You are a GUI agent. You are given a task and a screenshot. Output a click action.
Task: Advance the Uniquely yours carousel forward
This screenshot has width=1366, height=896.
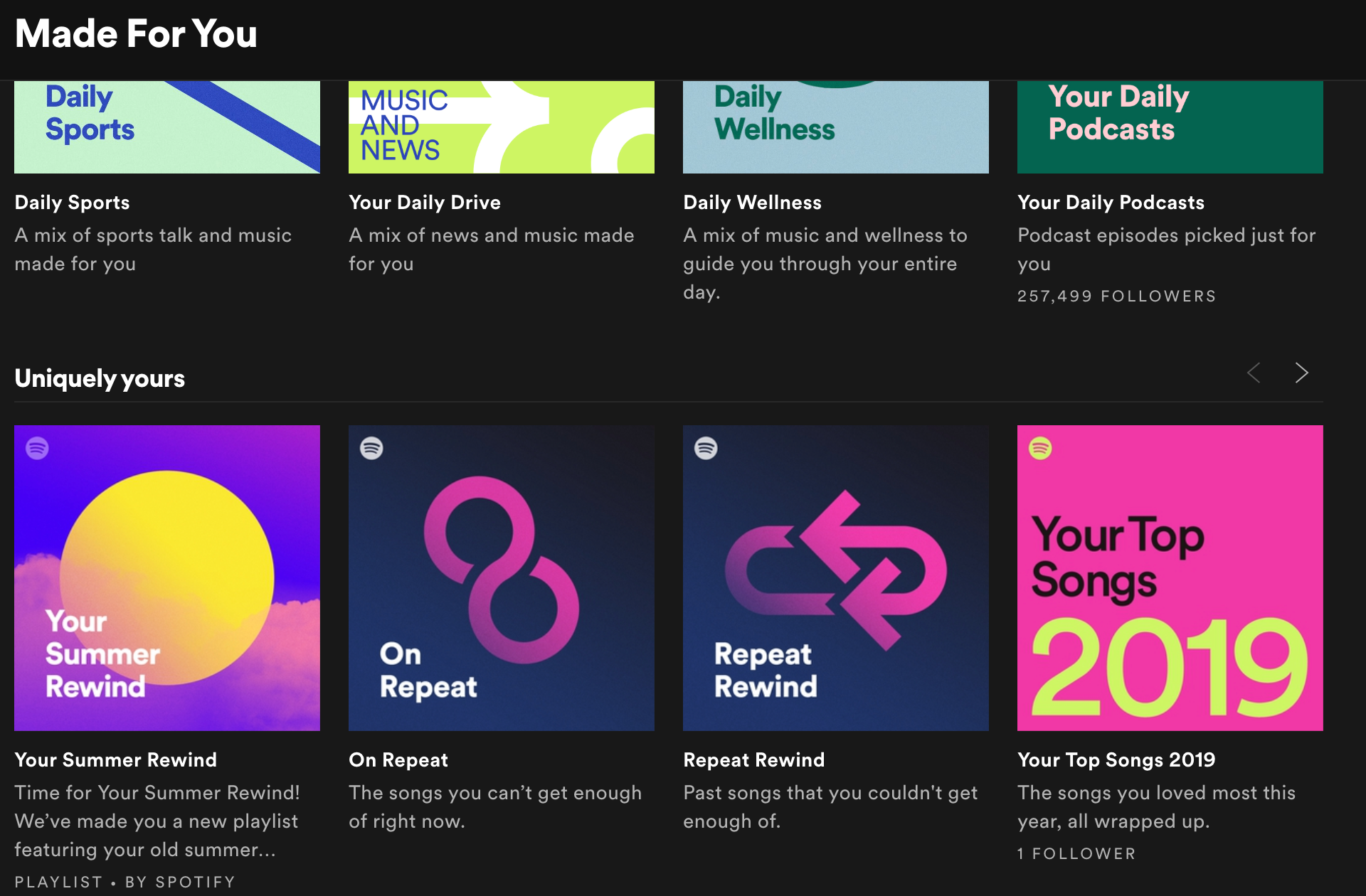pos(1302,373)
